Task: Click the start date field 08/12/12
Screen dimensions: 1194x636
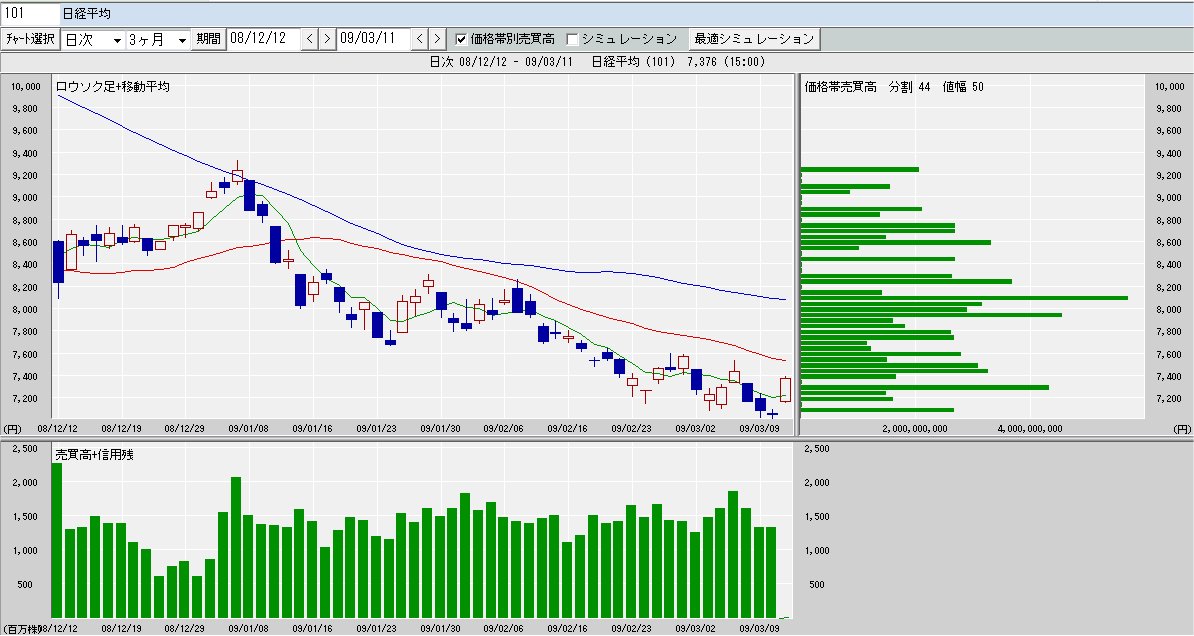Action: [x=263, y=39]
